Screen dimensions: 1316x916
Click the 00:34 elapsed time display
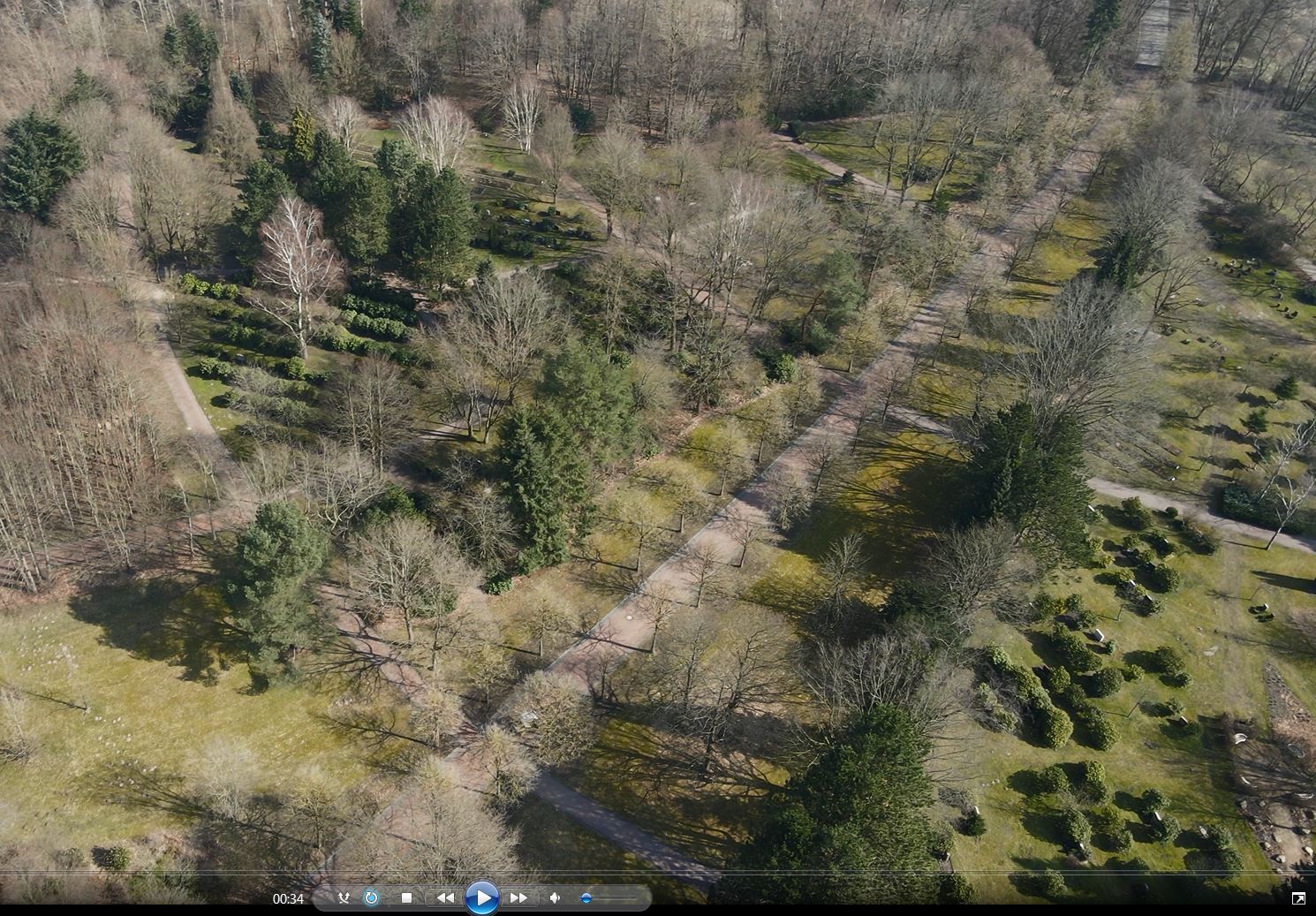click(x=288, y=899)
